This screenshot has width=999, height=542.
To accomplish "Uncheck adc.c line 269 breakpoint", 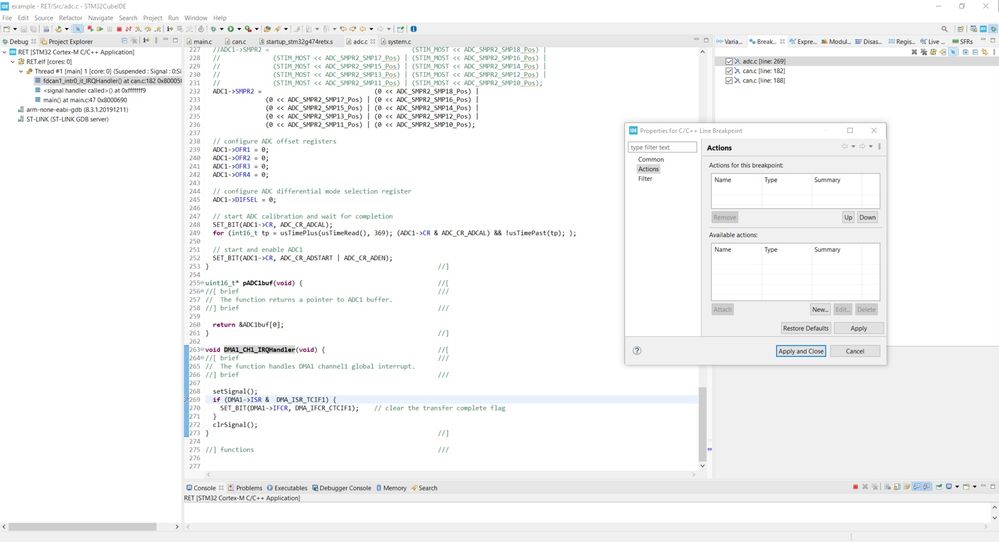I will click(729, 61).
